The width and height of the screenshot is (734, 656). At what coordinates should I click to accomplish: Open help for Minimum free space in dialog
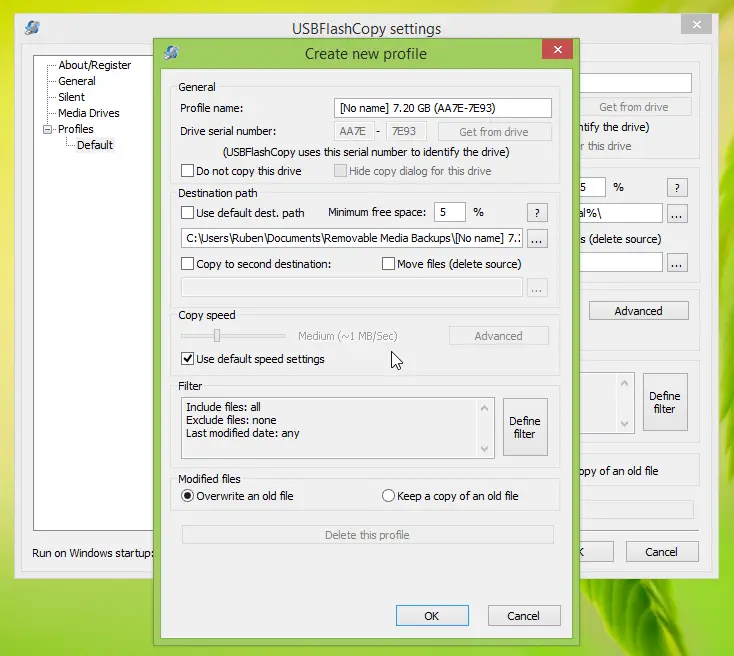537,213
